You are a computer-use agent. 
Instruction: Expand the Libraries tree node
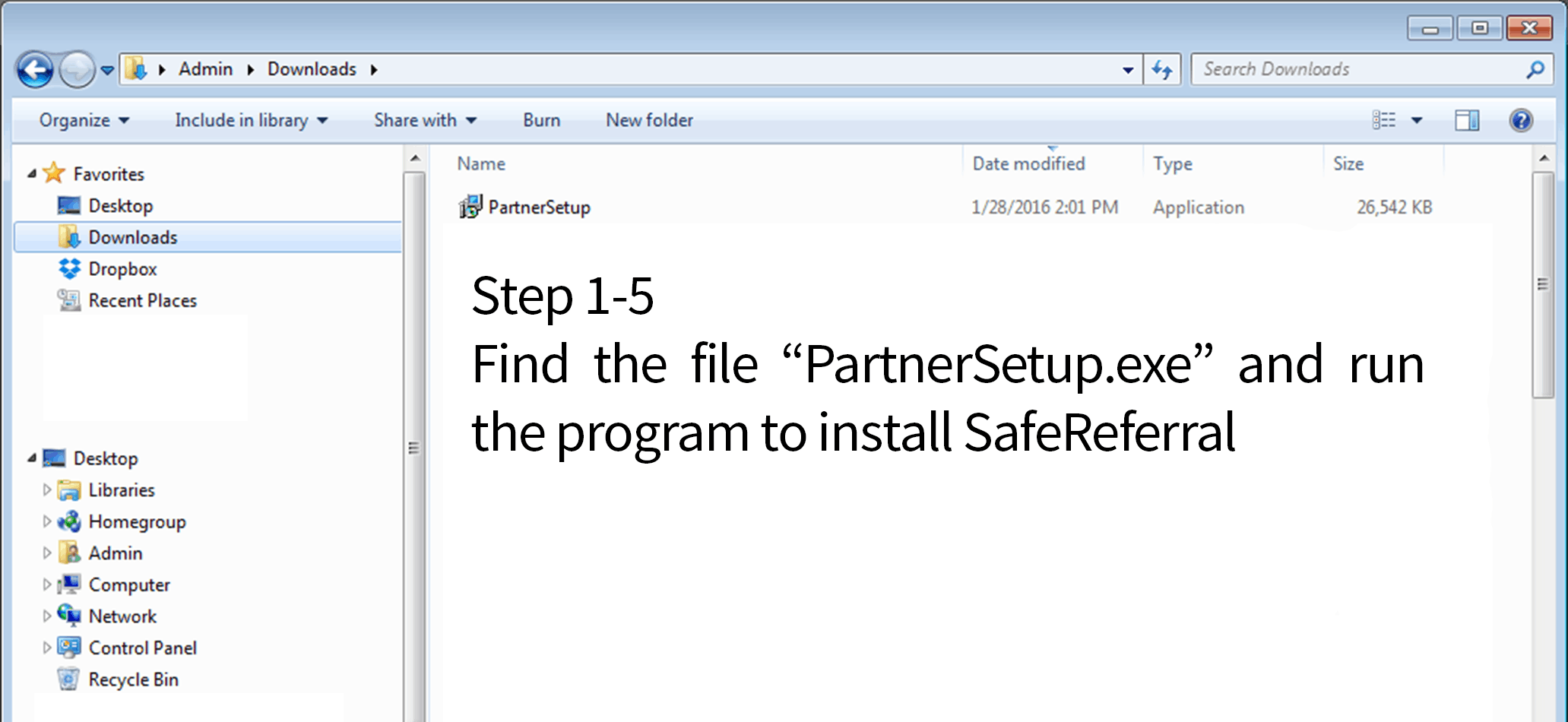click(x=46, y=490)
